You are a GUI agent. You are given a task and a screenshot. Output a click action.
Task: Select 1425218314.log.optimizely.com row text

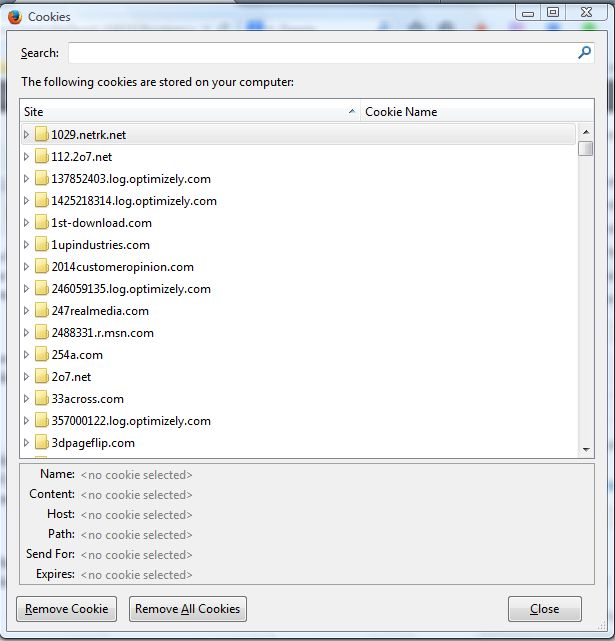tap(134, 201)
